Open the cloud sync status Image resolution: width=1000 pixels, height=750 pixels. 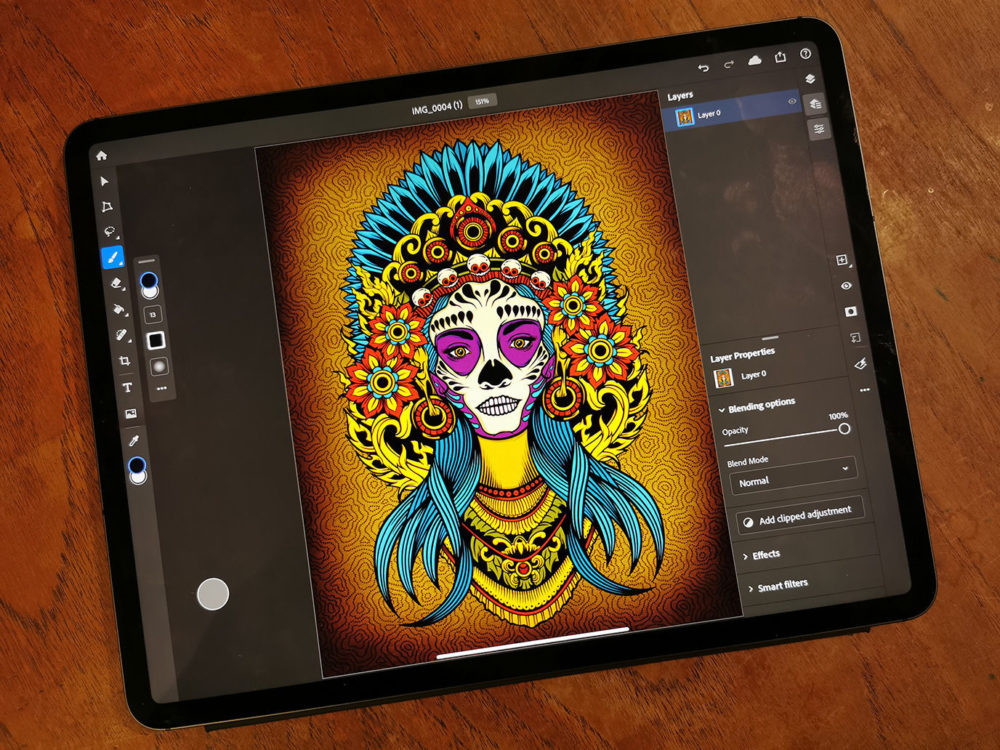[755, 60]
